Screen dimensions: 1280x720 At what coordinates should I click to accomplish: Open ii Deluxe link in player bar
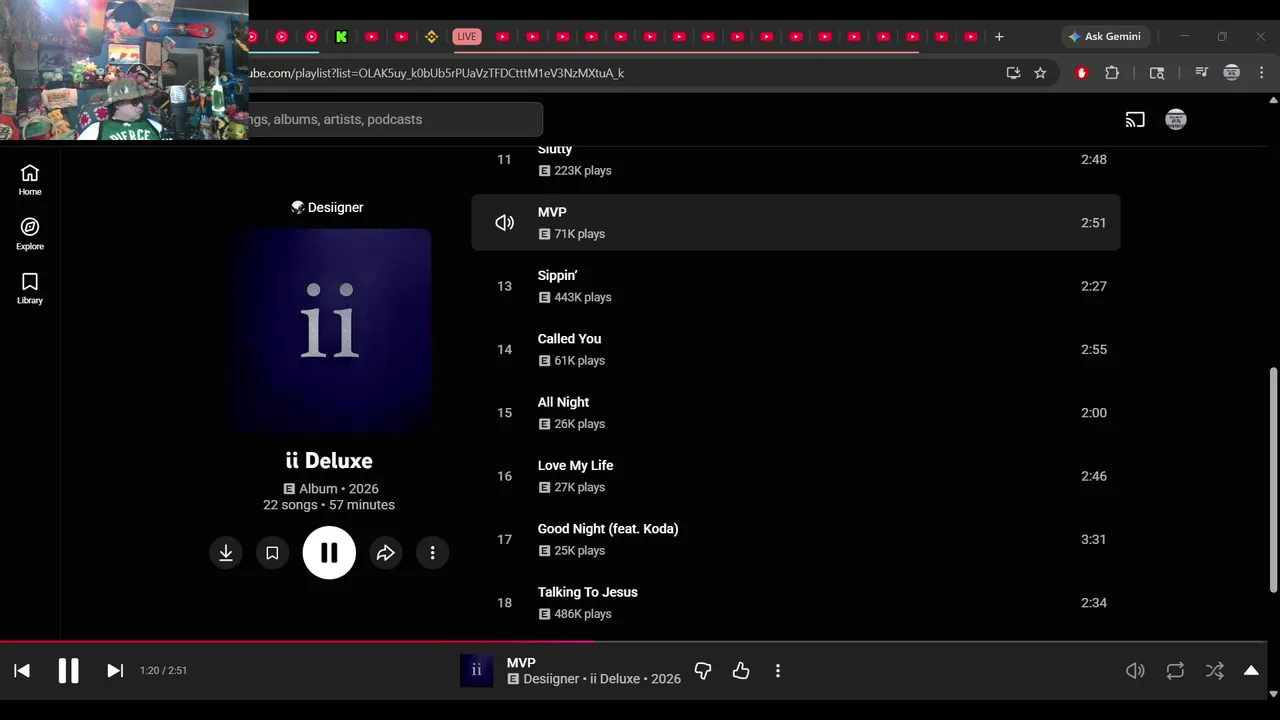615,679
